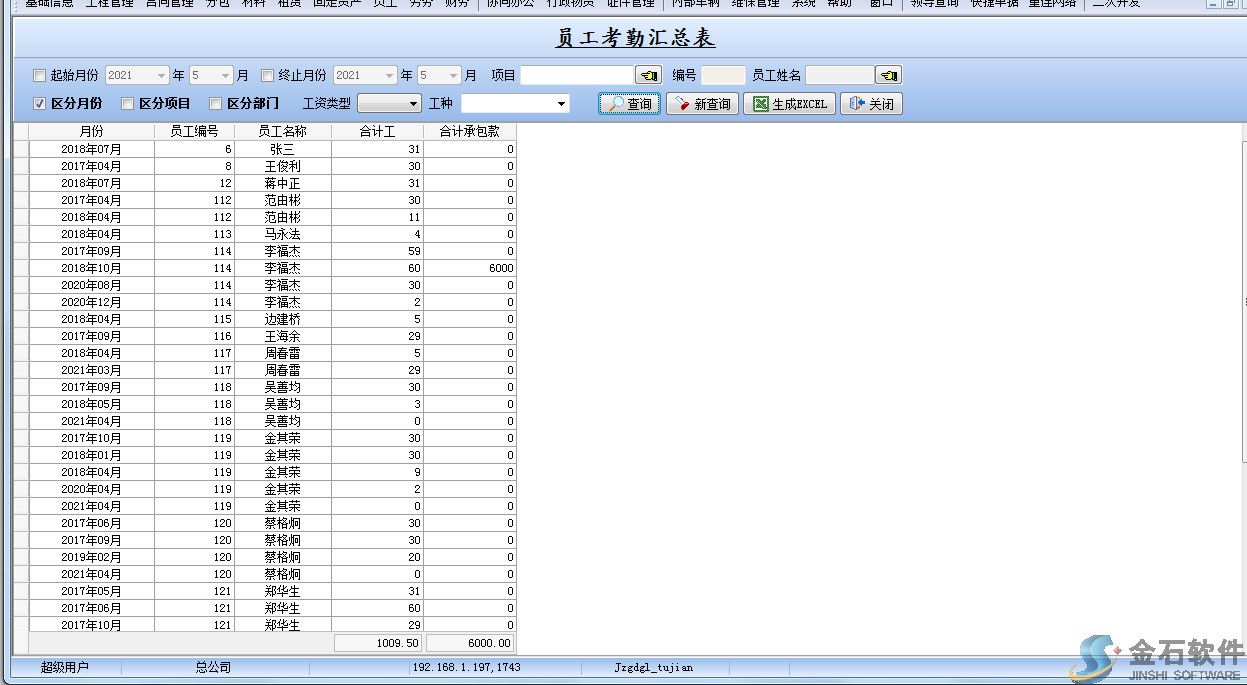The width and height of the screenshot is (1247, 685).
Task: Tick the 区分部门 checkbox
Action: coord(216,104)
